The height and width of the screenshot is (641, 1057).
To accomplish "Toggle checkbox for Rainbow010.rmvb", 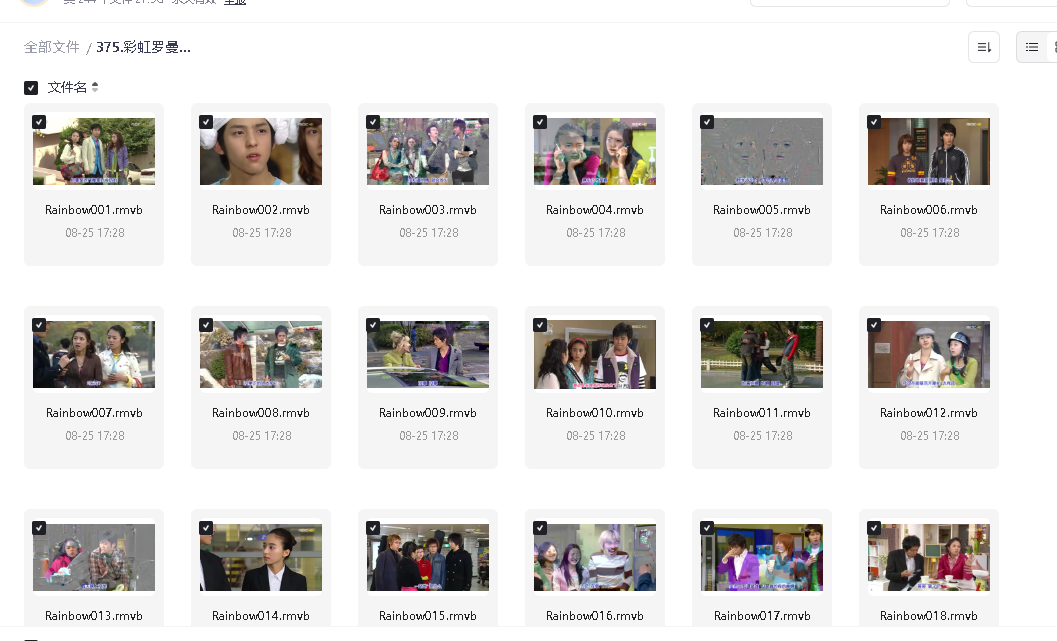I will (x=540, y=325).
